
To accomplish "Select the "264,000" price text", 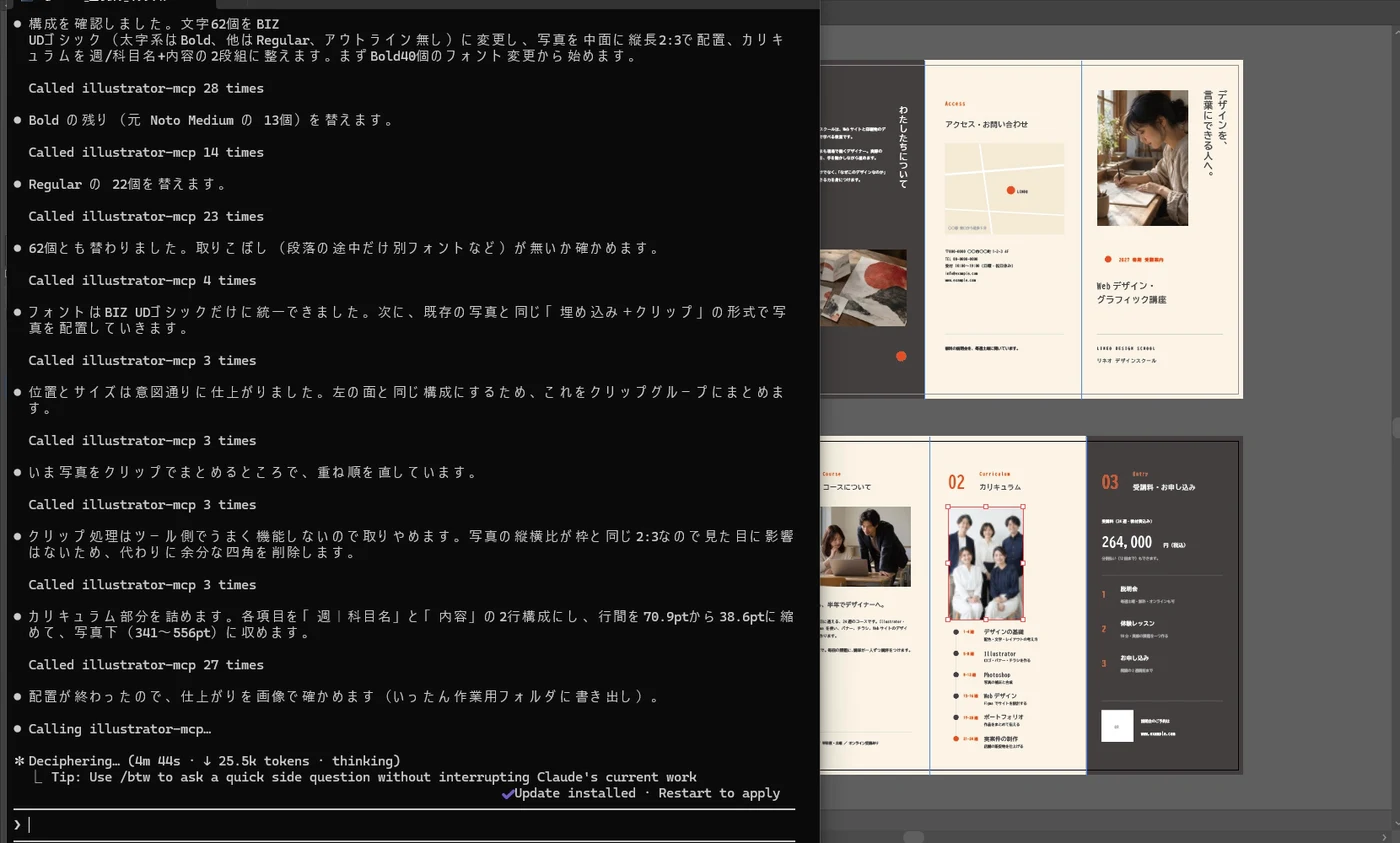I will 1127,542.
